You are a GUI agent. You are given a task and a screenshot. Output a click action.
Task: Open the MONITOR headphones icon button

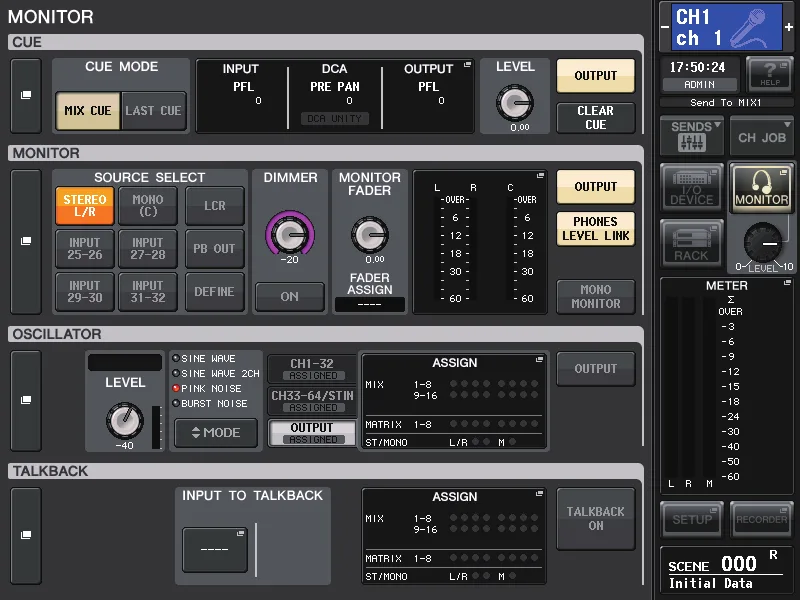click(761, 187)
